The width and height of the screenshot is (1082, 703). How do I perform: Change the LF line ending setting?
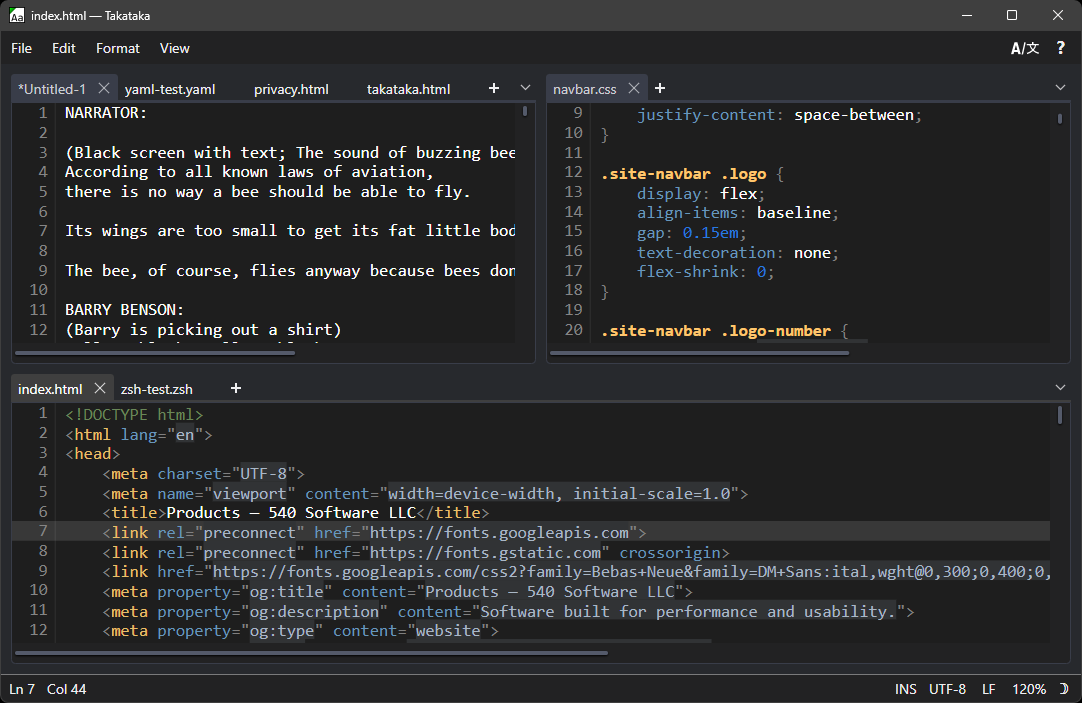pos(988,689)
